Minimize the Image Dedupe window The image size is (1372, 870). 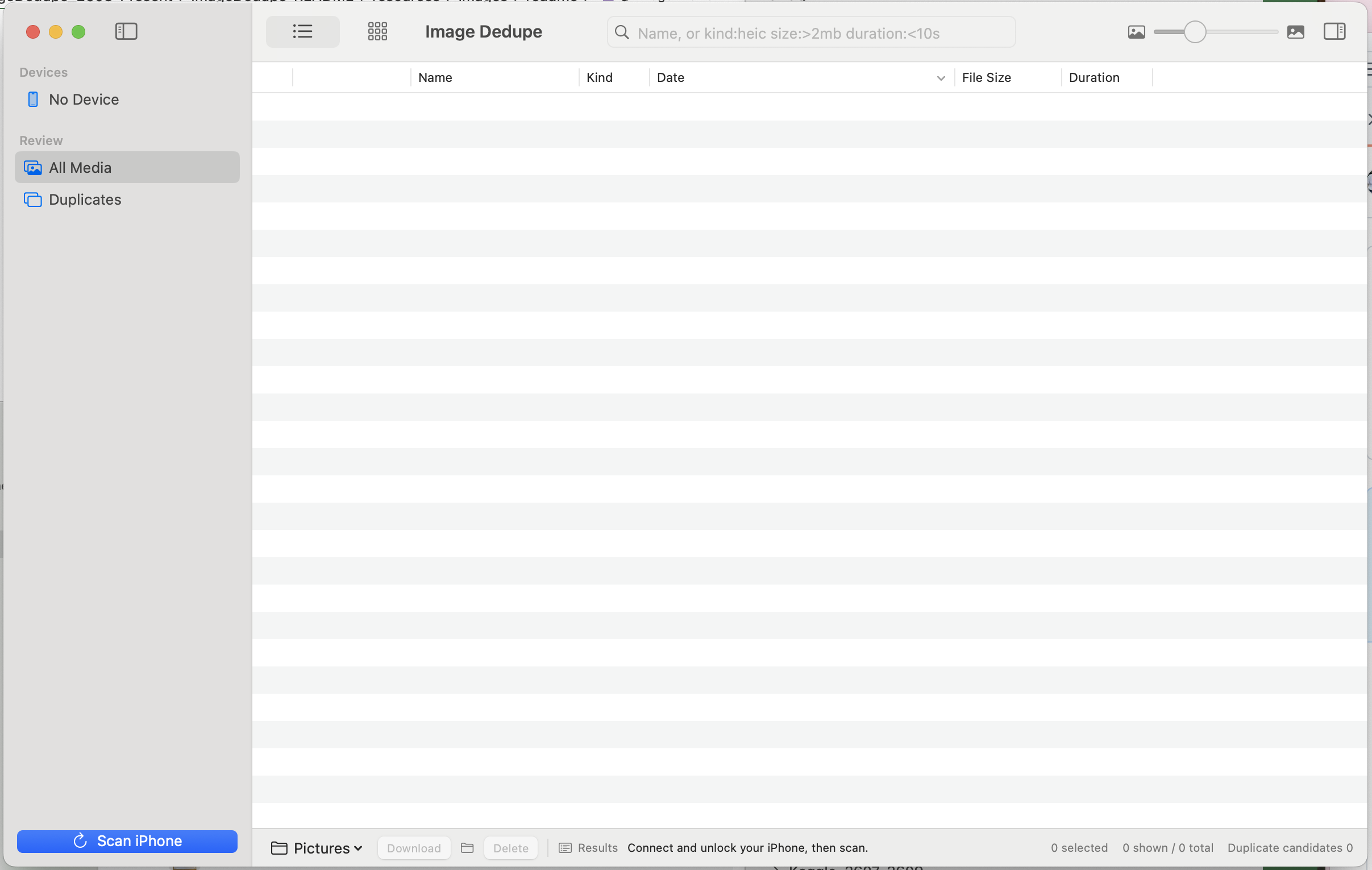click(x=55, y=32)
